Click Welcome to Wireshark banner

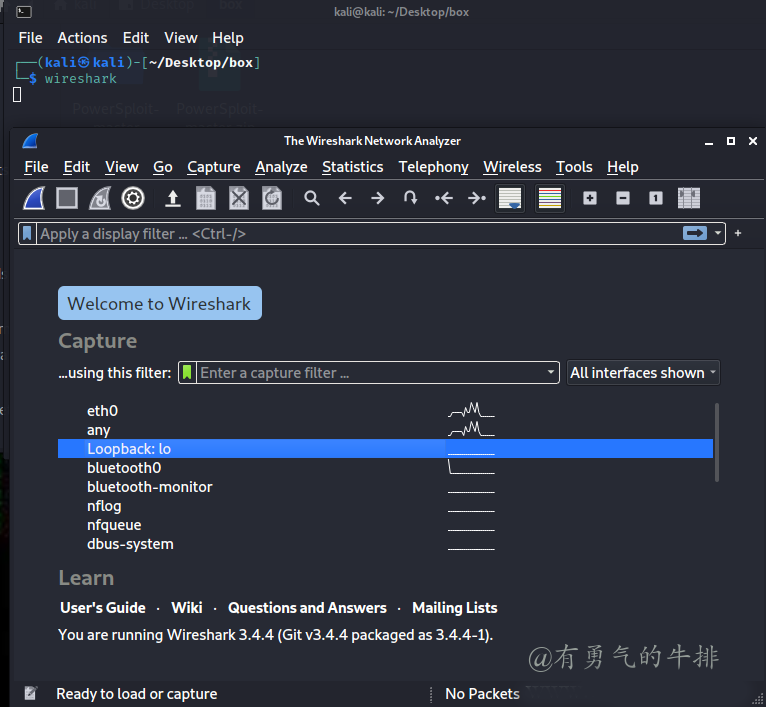[x=160, y=303]
